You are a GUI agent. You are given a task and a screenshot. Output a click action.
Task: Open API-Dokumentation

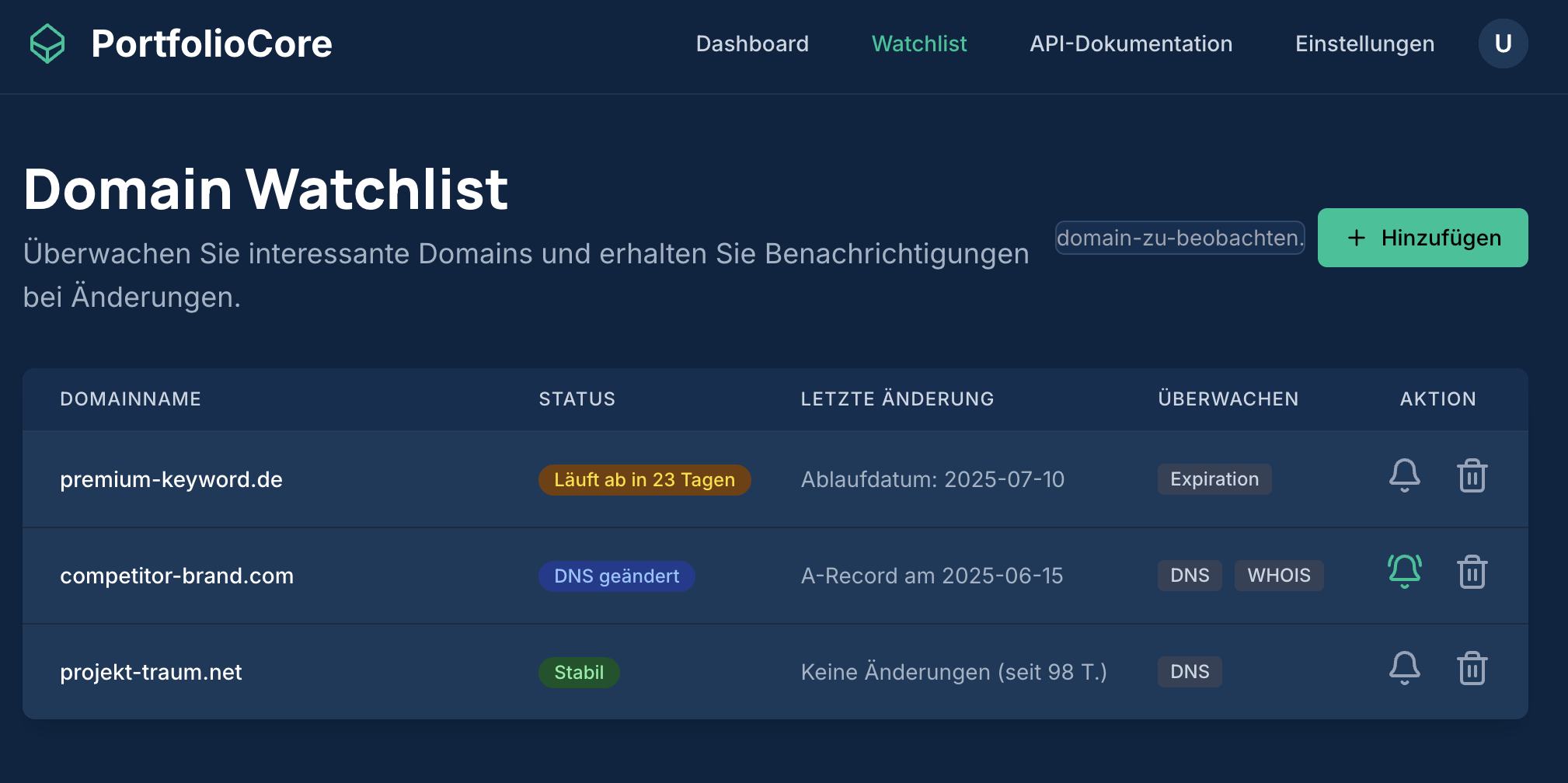[x=1131, y=44]
